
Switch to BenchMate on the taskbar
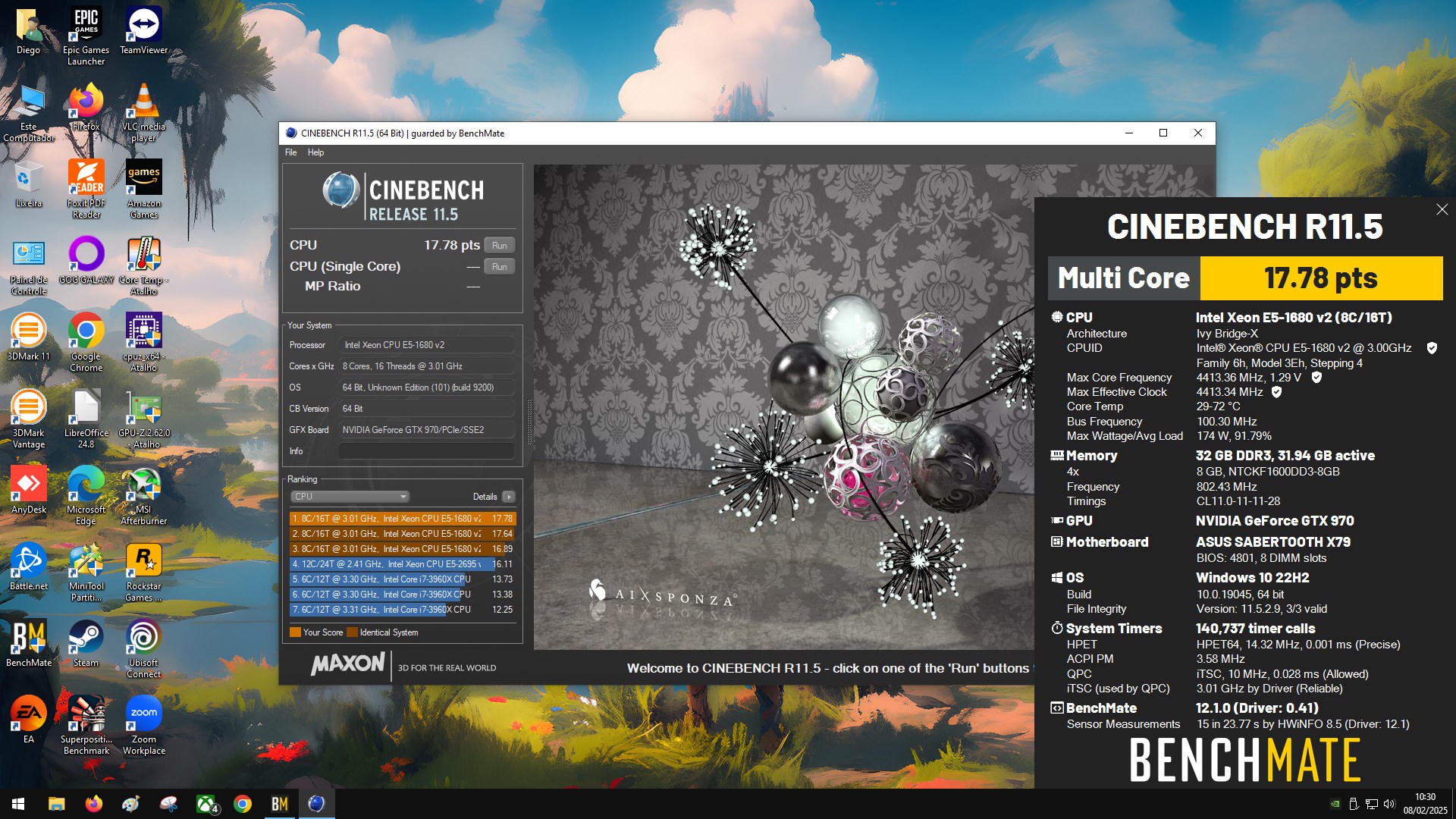pyautogui.click(x=279, y=804)
